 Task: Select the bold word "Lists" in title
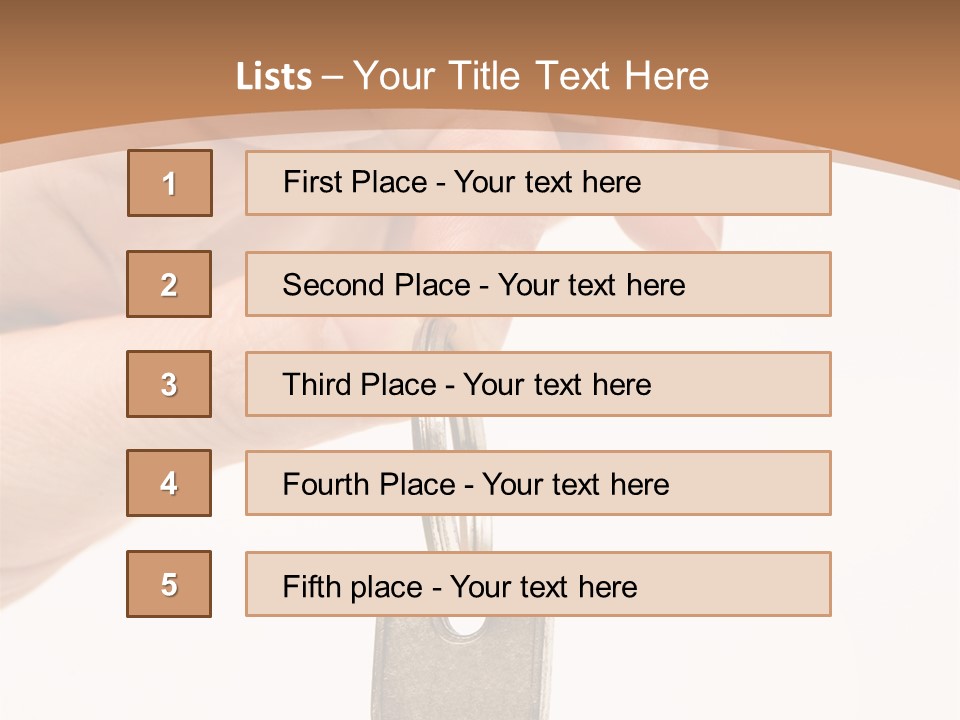274,77
